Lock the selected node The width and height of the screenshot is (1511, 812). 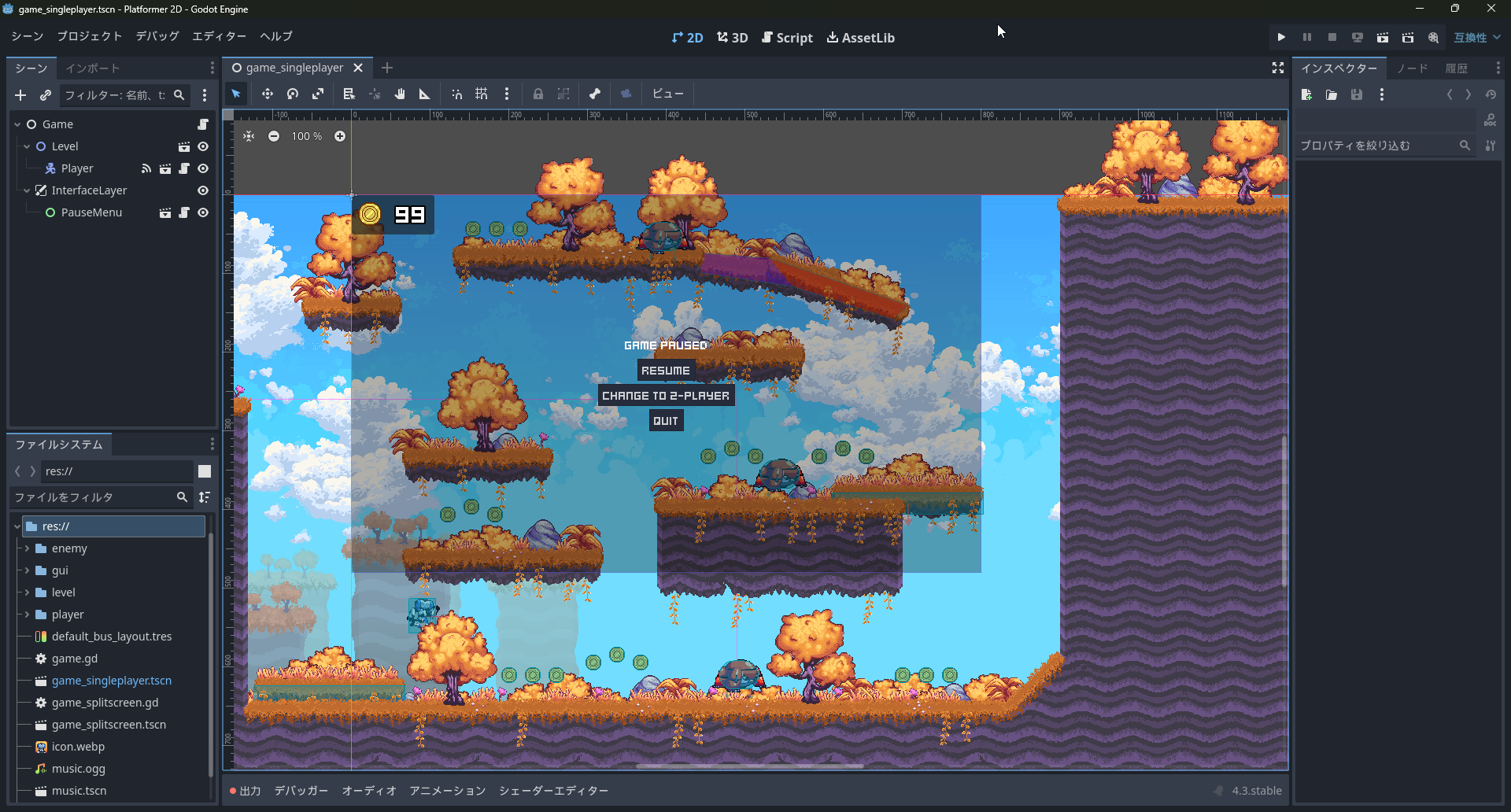tap(538, 94)
